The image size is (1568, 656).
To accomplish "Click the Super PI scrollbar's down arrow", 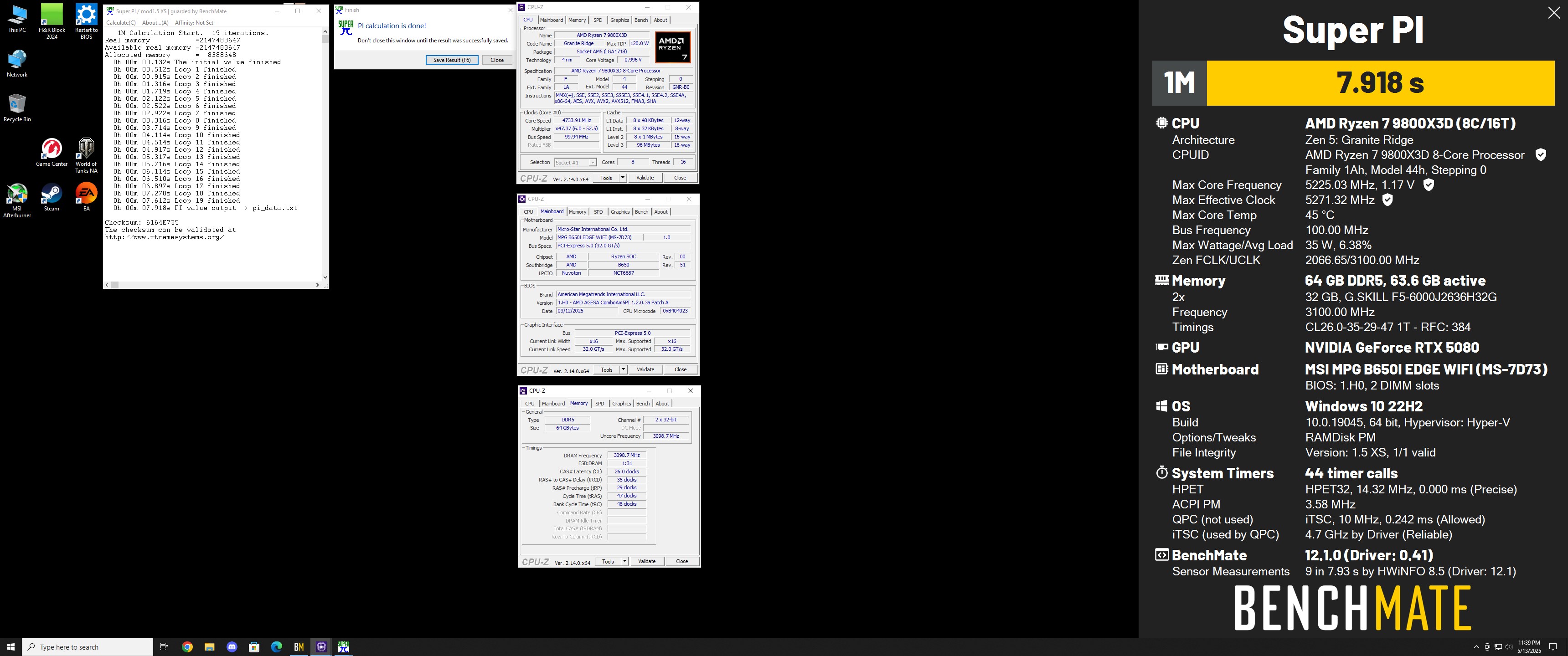I will 325,277.
